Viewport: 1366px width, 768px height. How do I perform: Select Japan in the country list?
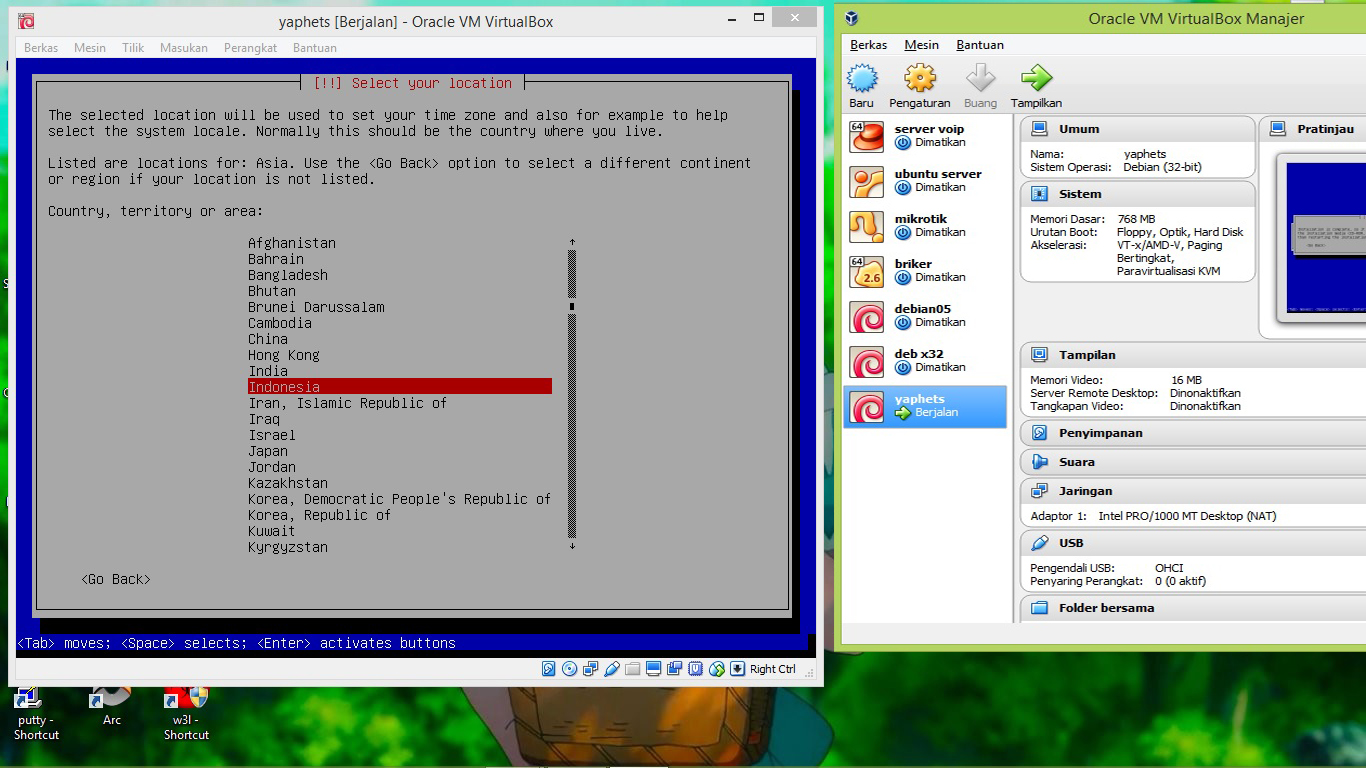point(268,451)
